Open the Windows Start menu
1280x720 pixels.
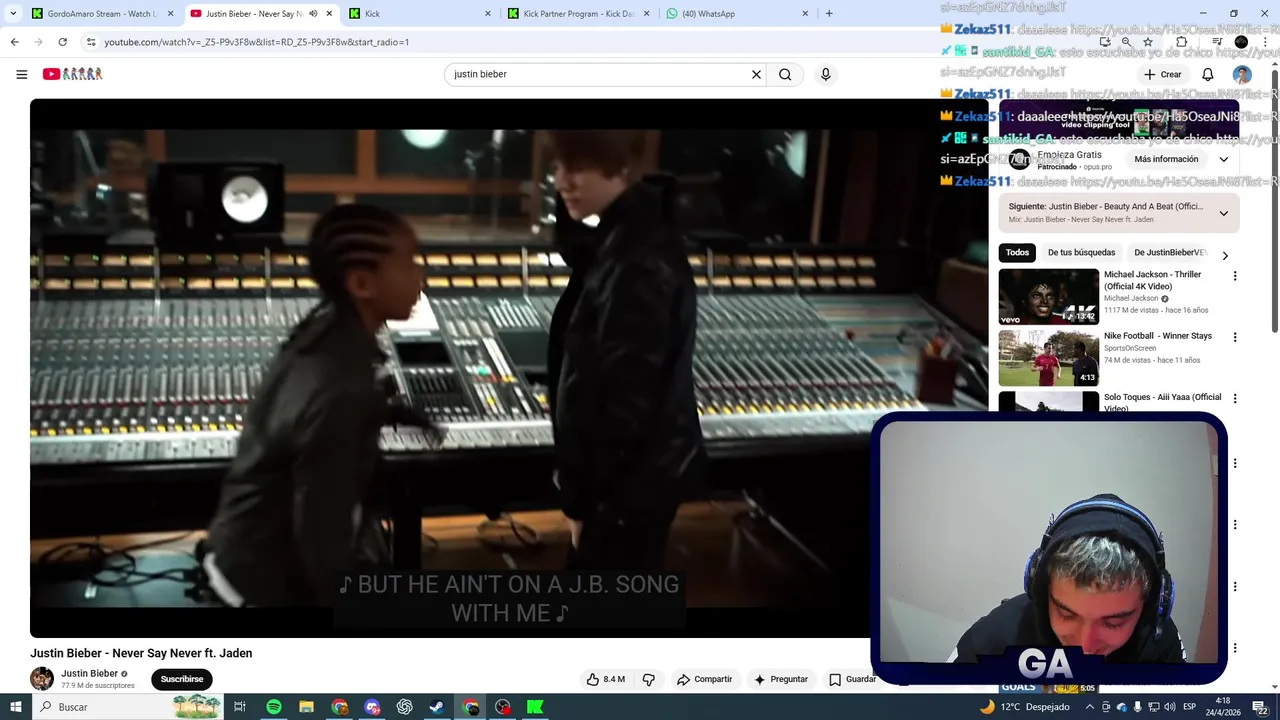tap(14, 707)
